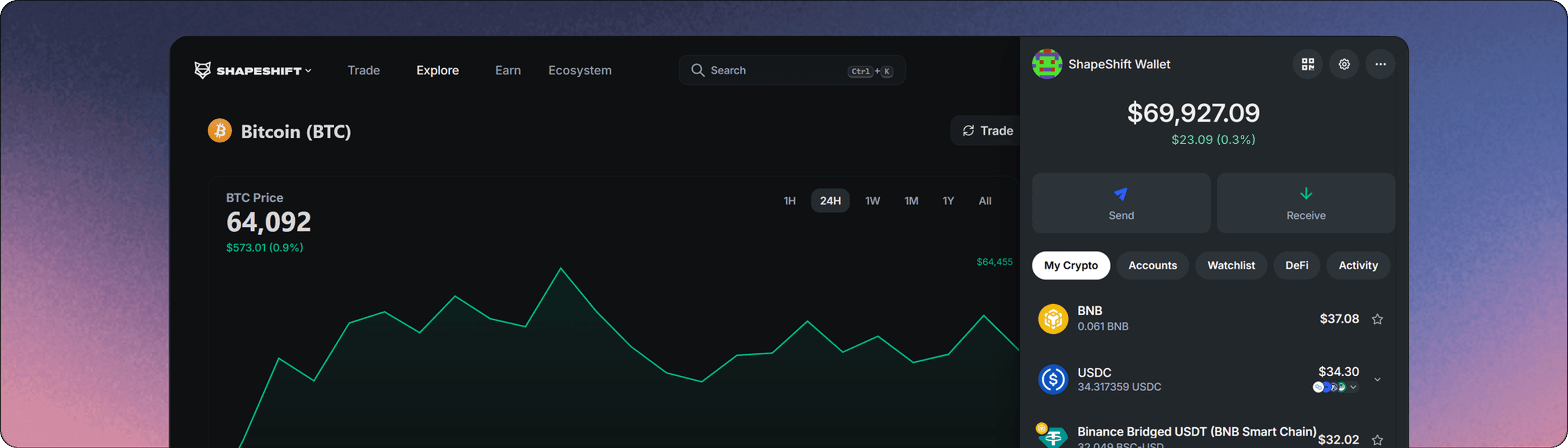Click the Receive button
1568x448 pixels.
point(1306,203)
